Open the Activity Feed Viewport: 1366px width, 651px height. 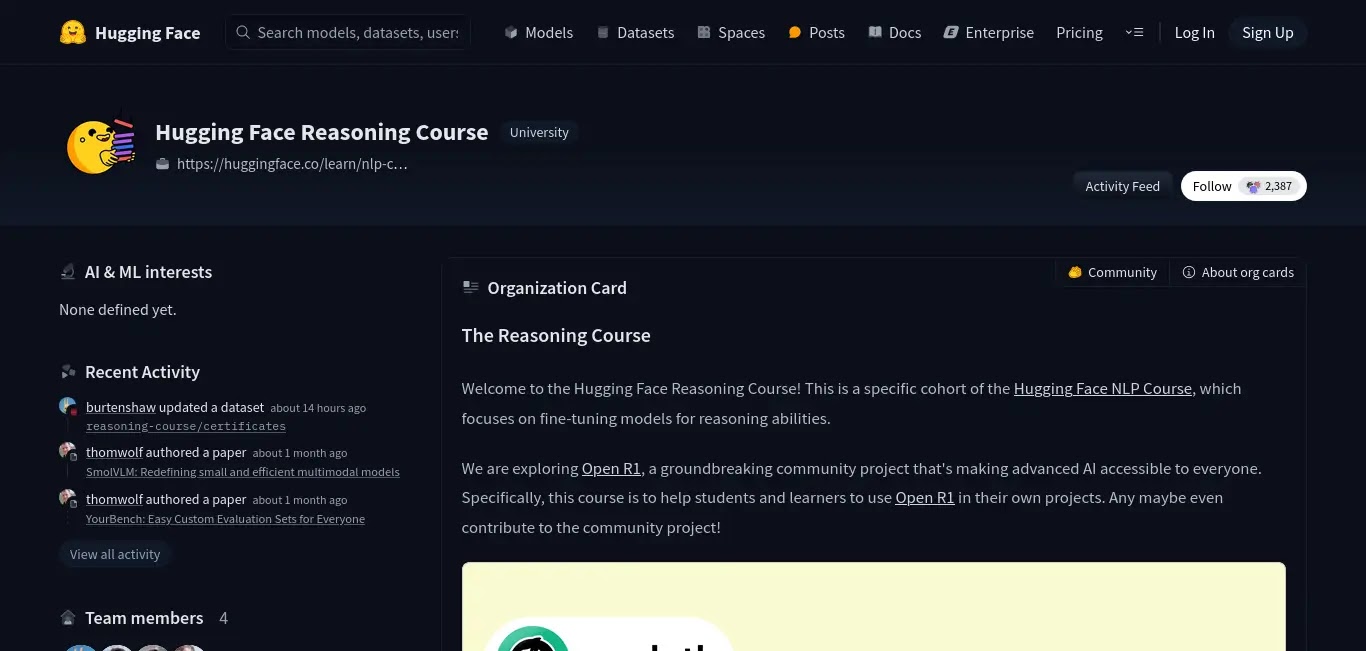coord(1122,186)
